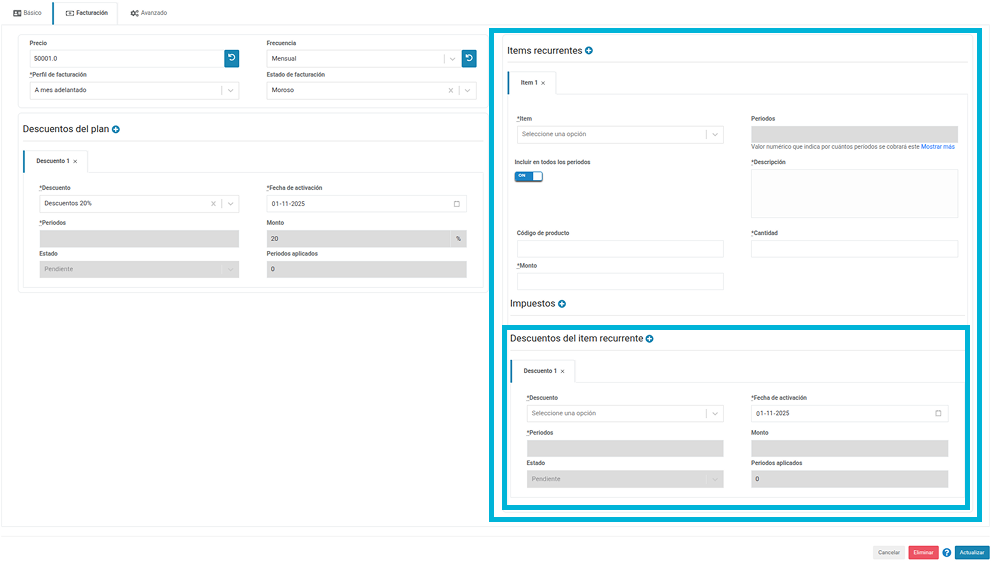
Task: Click the Descuentos del item recurrente heading
Action: pyautogui.click(x=577, y=339)
